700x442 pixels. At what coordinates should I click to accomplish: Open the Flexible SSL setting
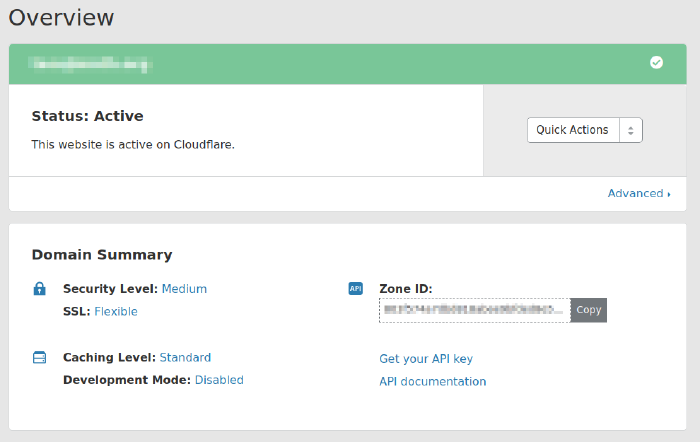(x=116, y=312)
